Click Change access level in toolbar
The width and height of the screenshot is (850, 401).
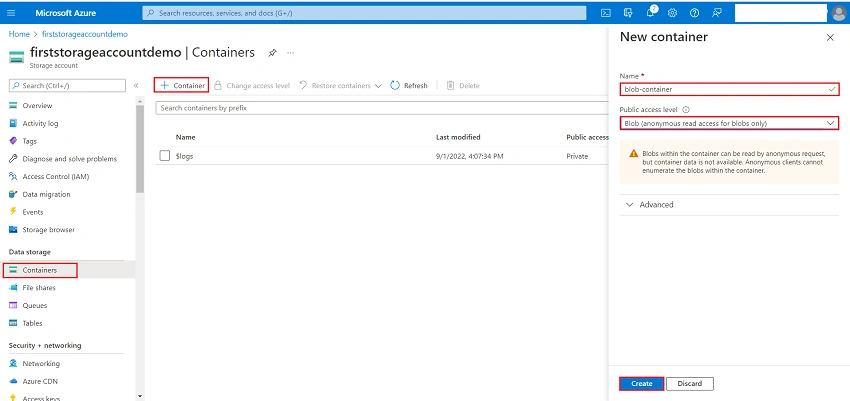point(252,86)
